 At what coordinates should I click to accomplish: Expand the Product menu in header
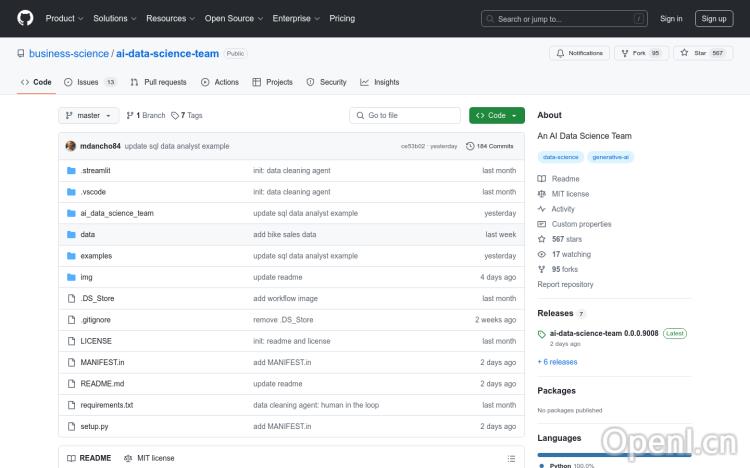64,18
